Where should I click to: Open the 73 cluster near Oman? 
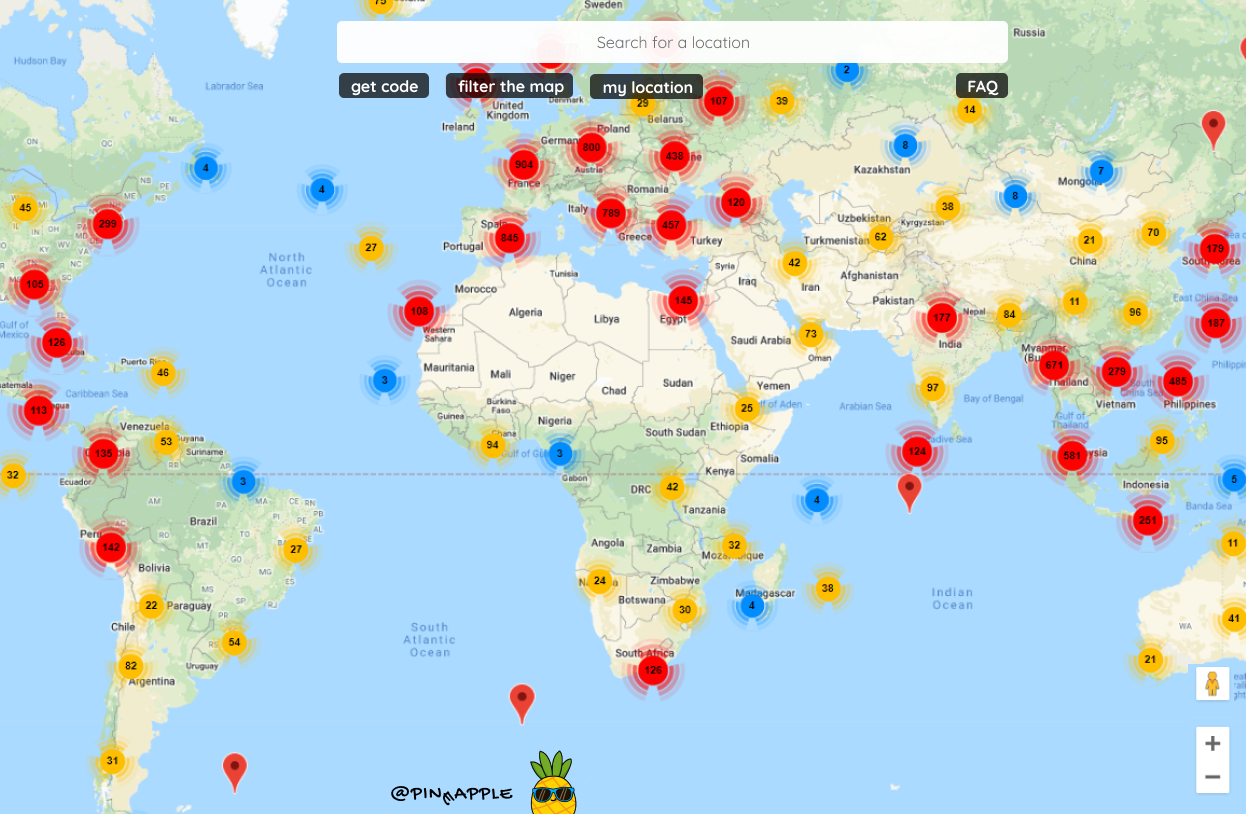click(x=810, y=334)
